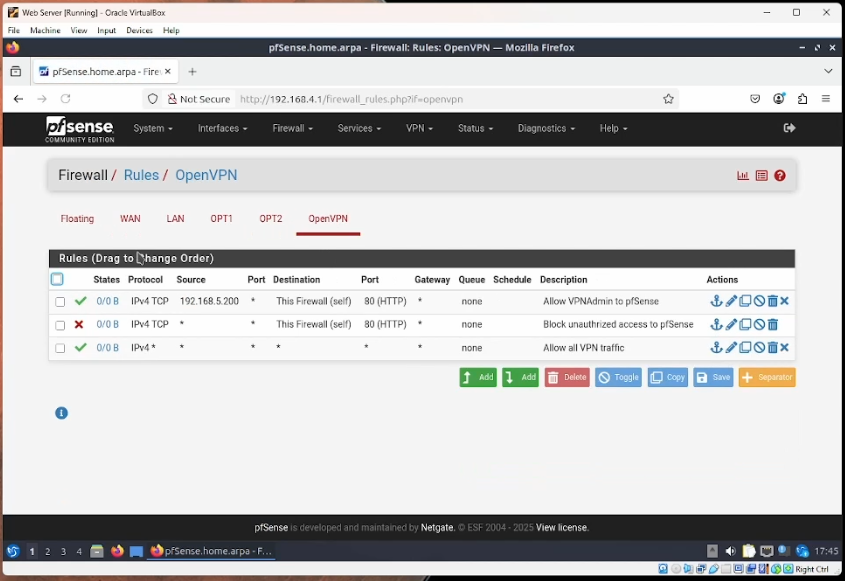
Task: Toggle the select-all checkbox in the table header
Action: 57,280
